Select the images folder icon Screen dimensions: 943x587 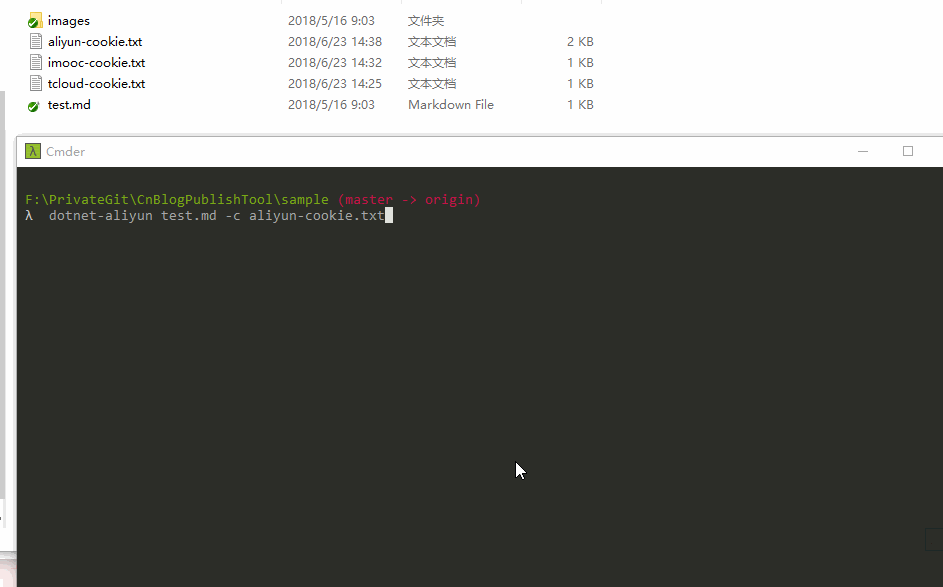tap(35, 20)
